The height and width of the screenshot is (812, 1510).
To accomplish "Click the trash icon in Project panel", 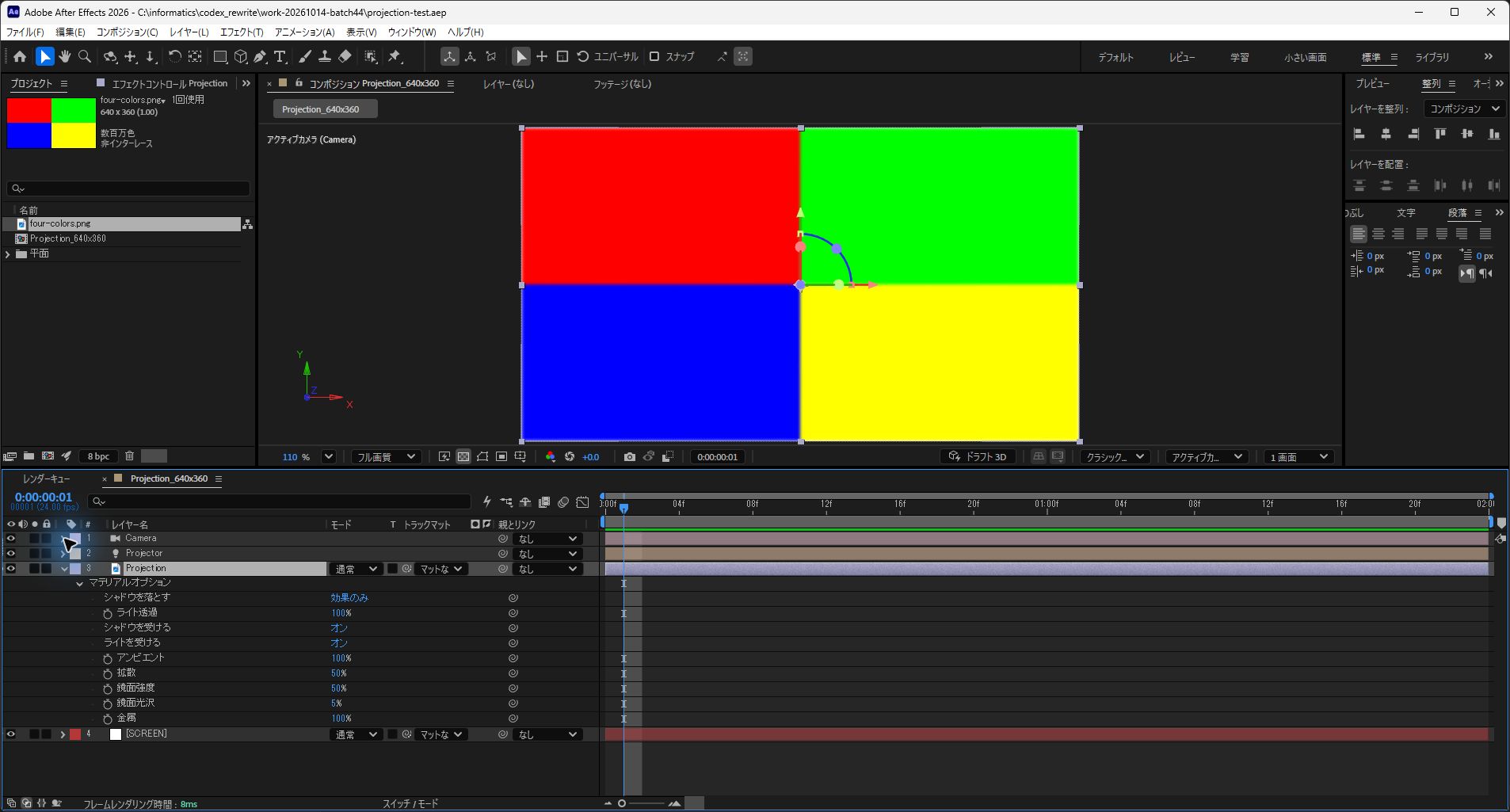I will tap(129, 456).
